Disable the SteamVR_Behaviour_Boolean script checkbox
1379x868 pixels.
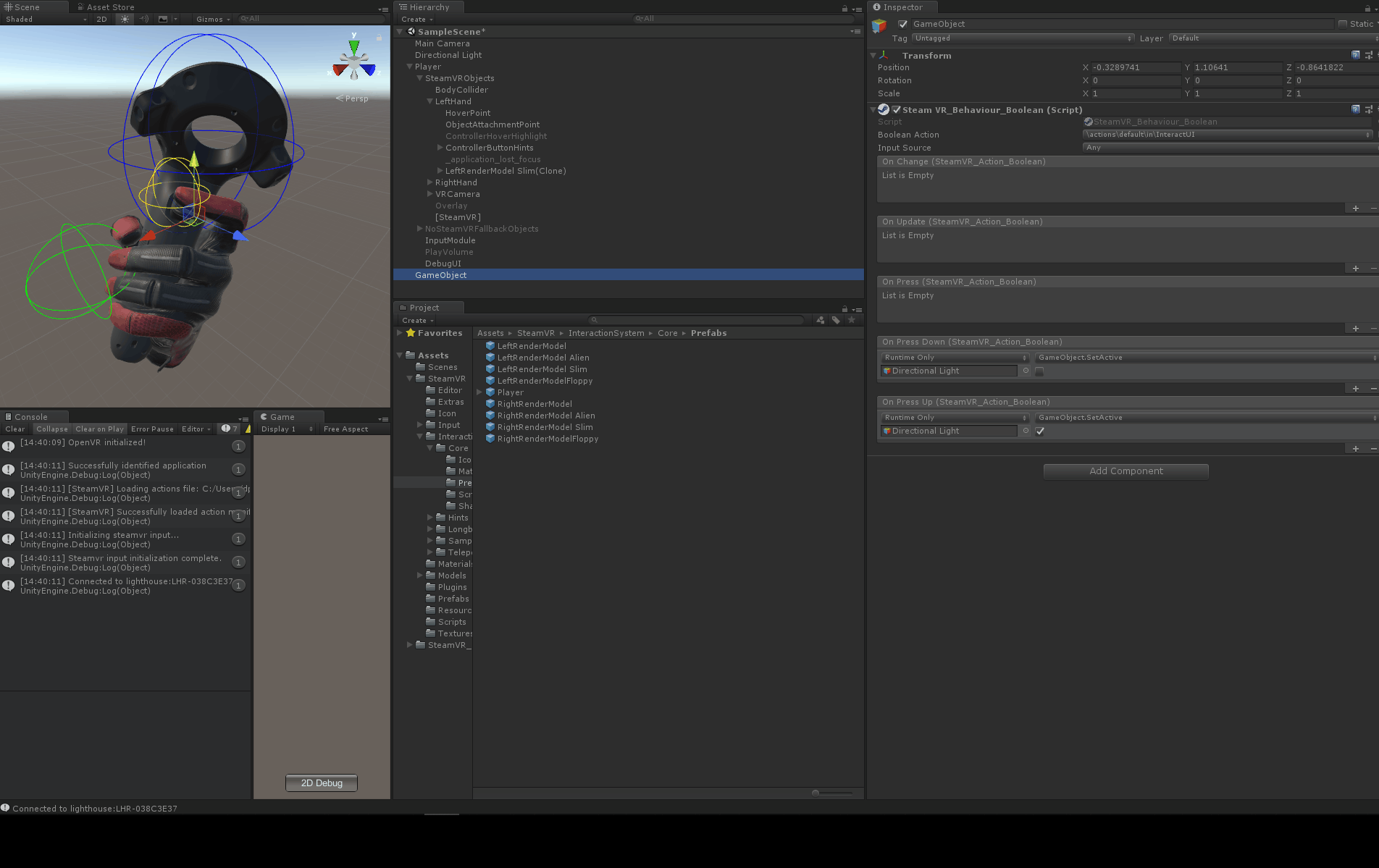click(897, 110)
